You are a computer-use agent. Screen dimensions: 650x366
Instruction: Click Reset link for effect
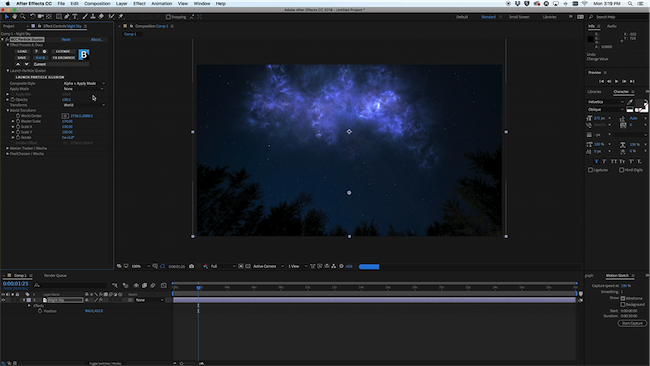coord(66,39)
